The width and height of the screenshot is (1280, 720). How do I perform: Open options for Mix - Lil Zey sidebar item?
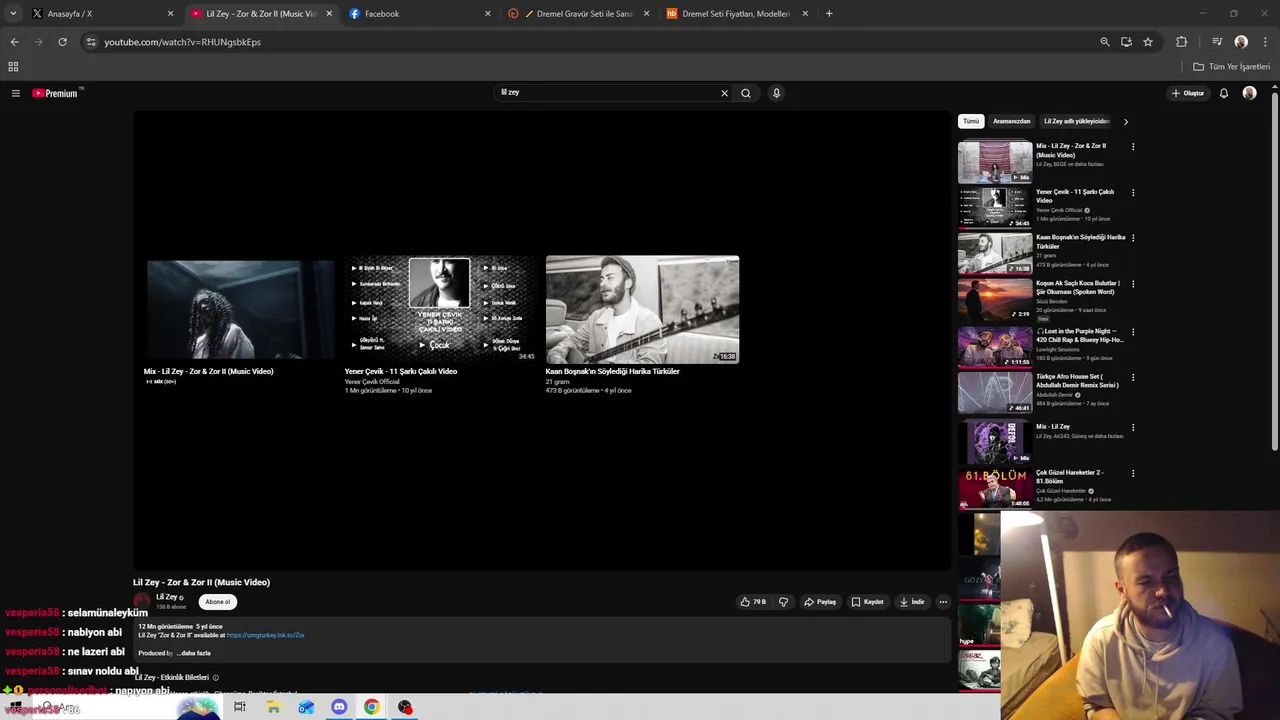(1133, 428)
